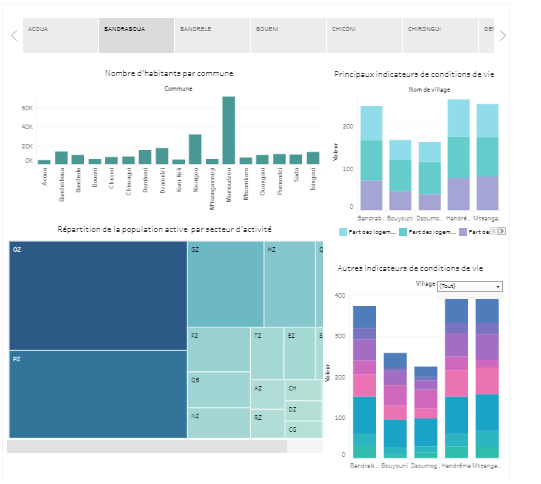Image resolution: width=541 pixels, height=484 pixels.
Task: Advance commune tabs with right arrow
Action: point(503,36)
